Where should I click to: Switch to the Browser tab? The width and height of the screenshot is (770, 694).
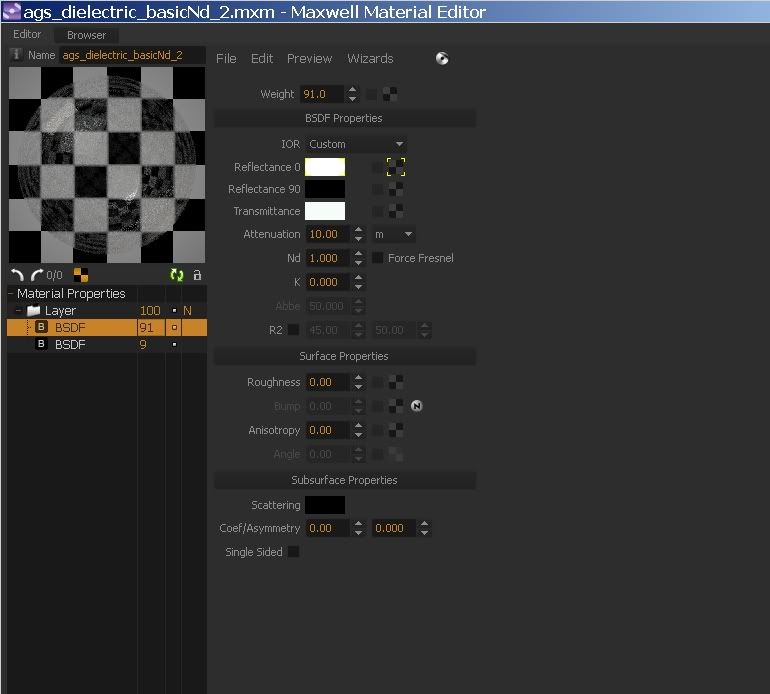(x=86, y=35)
